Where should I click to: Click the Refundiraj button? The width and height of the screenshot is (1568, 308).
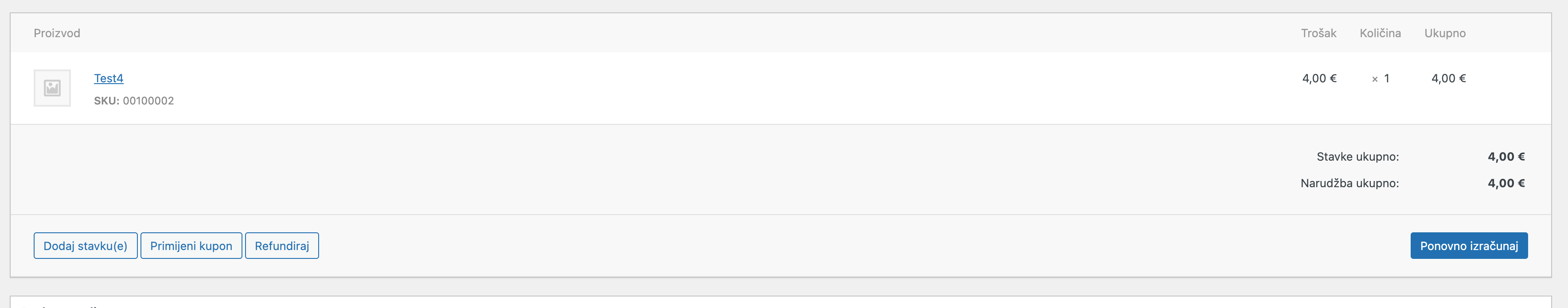coord(281,246)
